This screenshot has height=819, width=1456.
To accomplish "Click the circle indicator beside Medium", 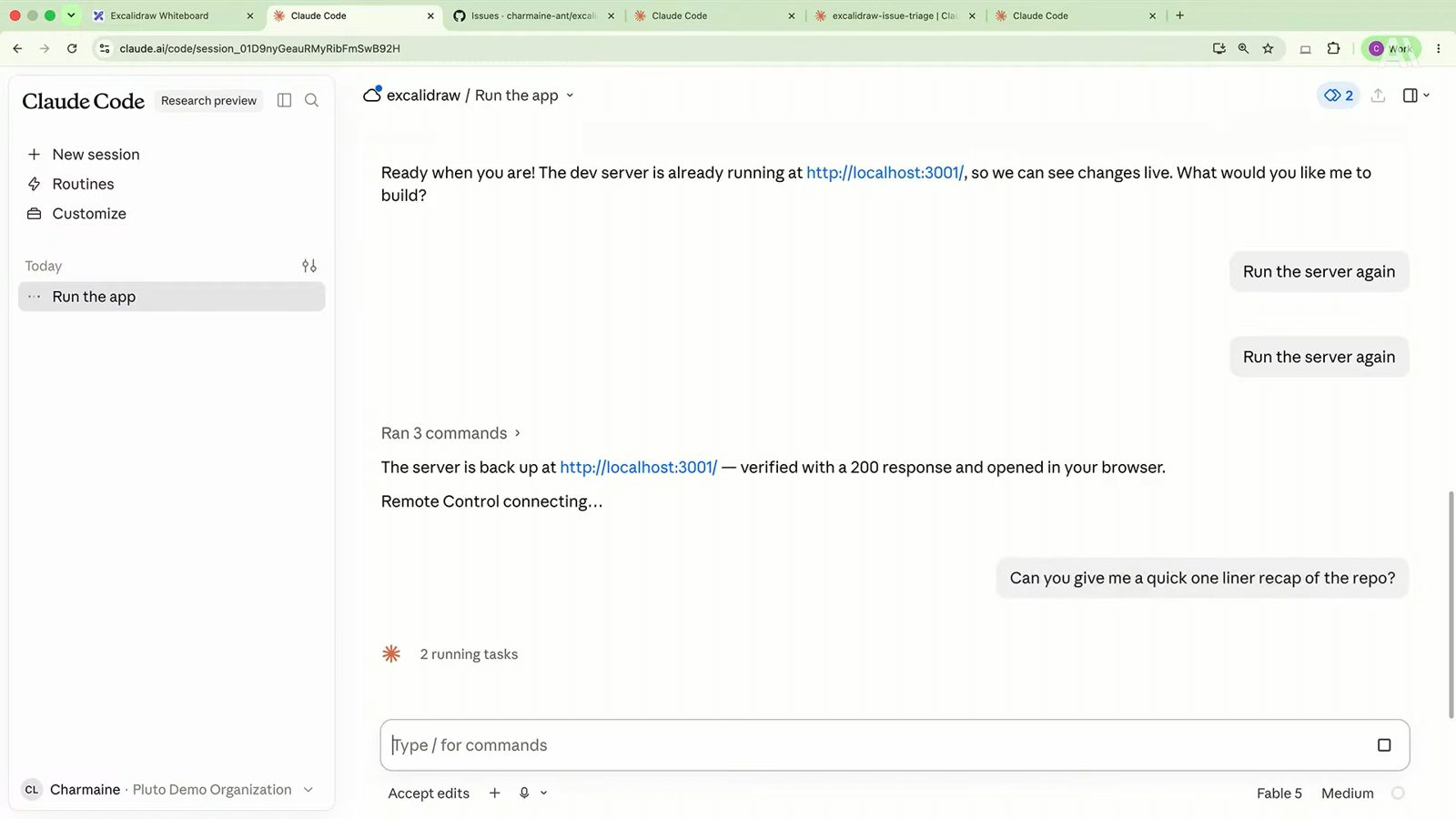I will 1398,794.
